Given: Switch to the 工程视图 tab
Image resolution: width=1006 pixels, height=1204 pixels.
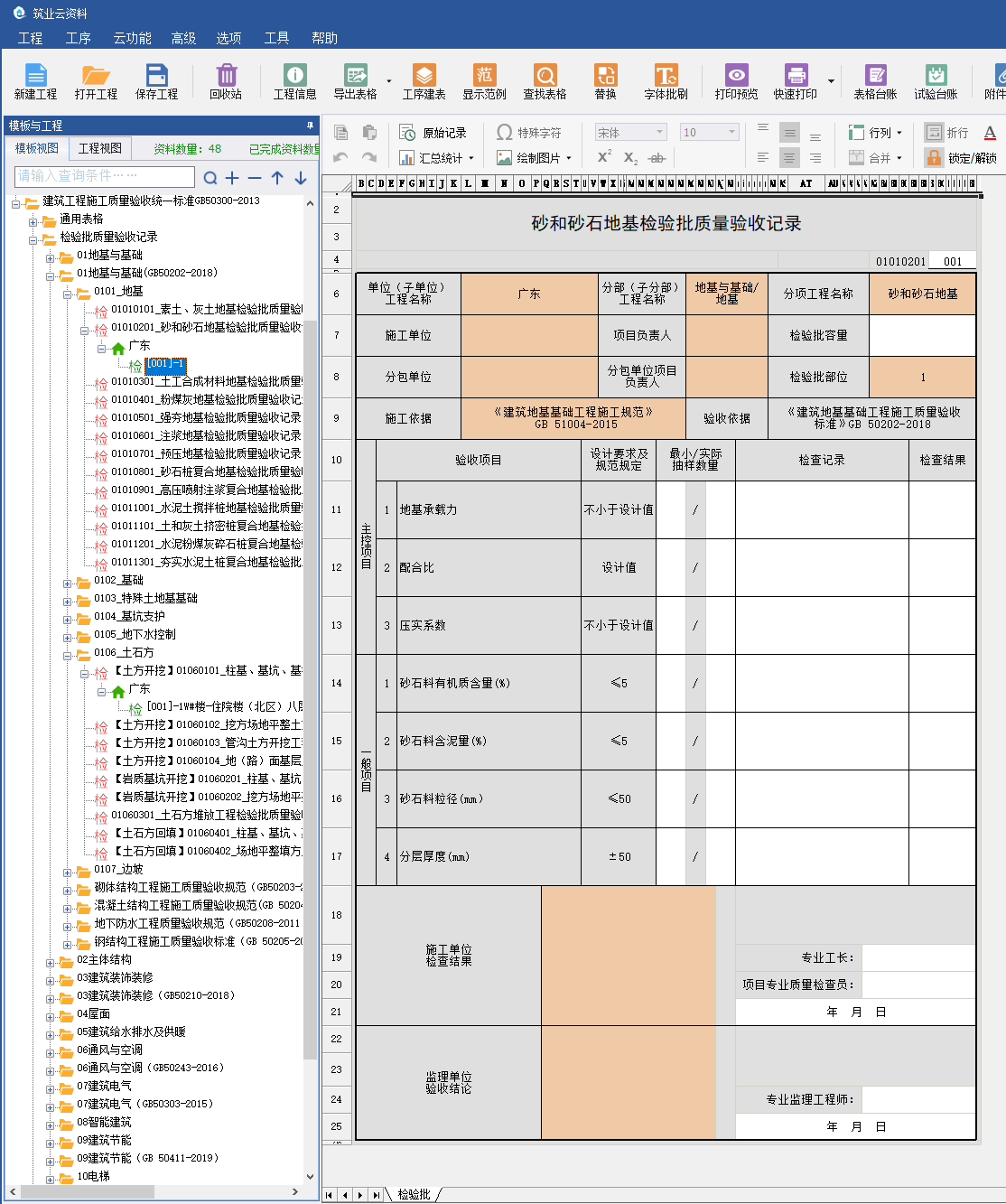Looking at the screenshot, I should pos(99,148).
